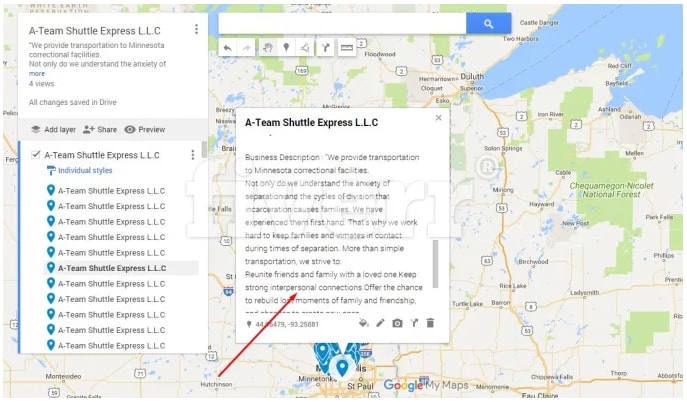Open the layer options three-dot menu
This screenshot has height=402, width=687.
192,155
